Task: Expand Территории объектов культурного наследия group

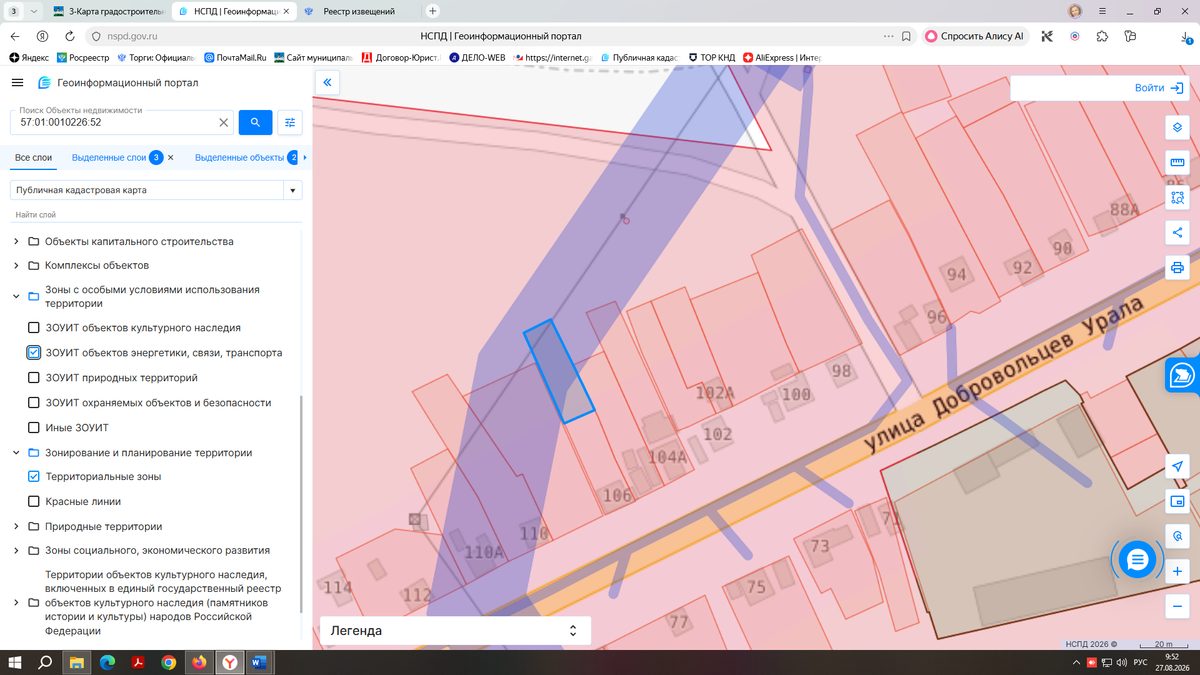Action: (x=16, y=603)
